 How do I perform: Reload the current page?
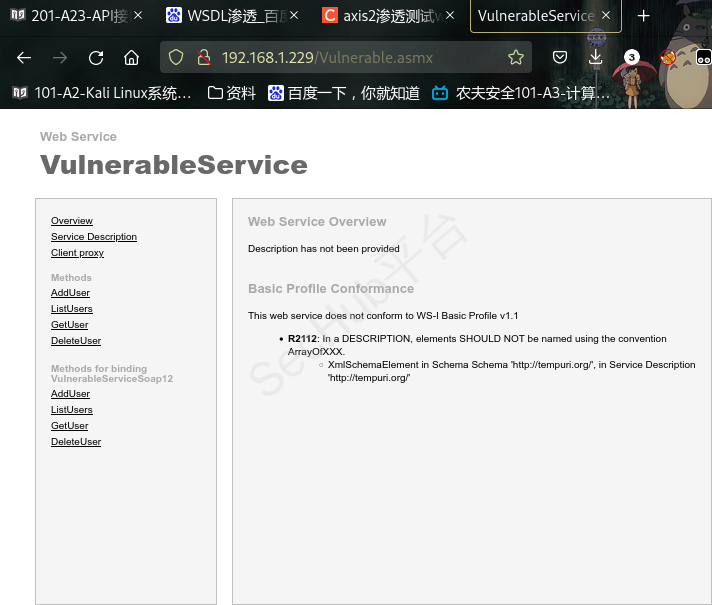95,58
